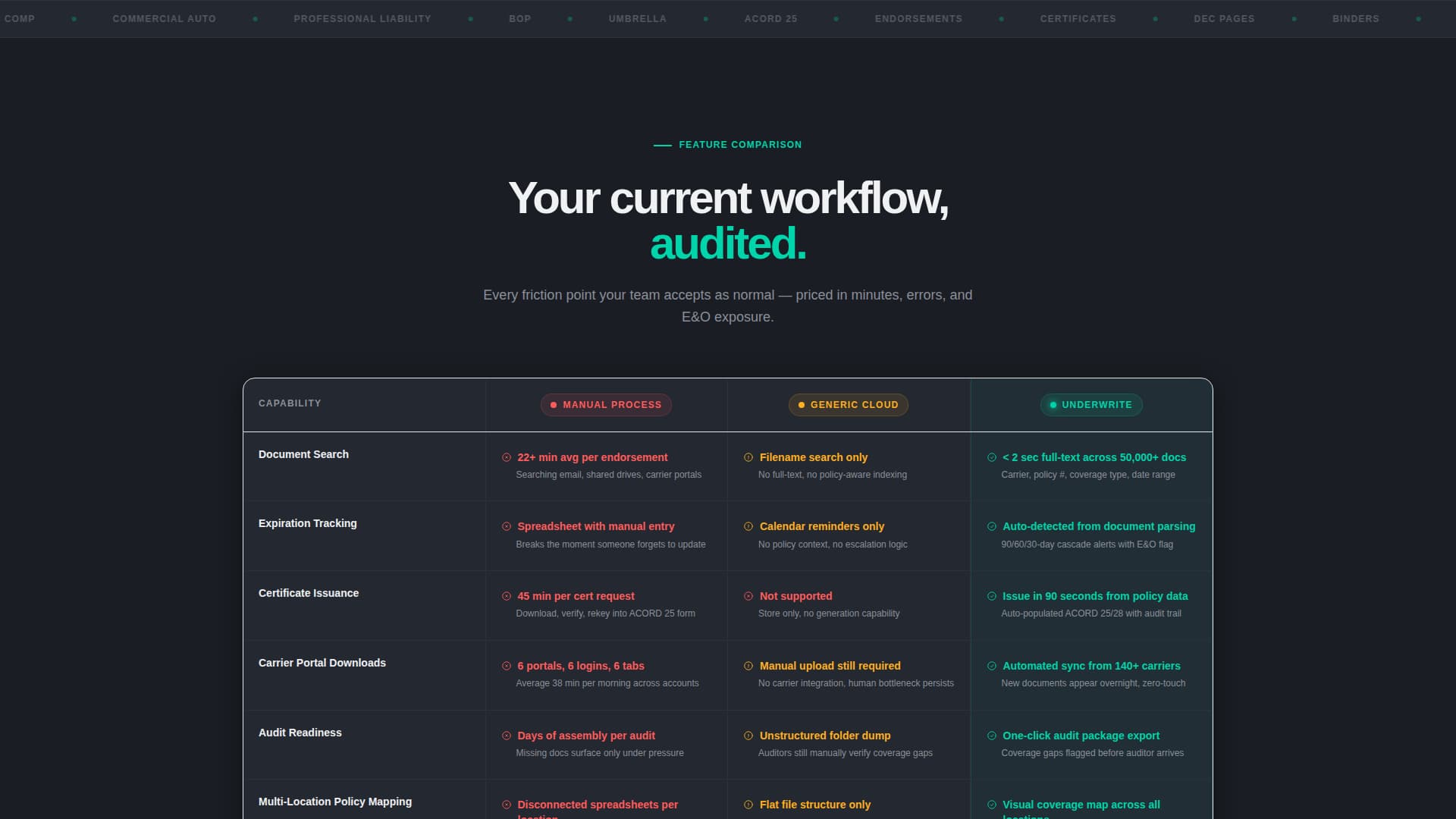Click the text Not supported
This screenshot has width=1456, height=819.
pos(796,596)
